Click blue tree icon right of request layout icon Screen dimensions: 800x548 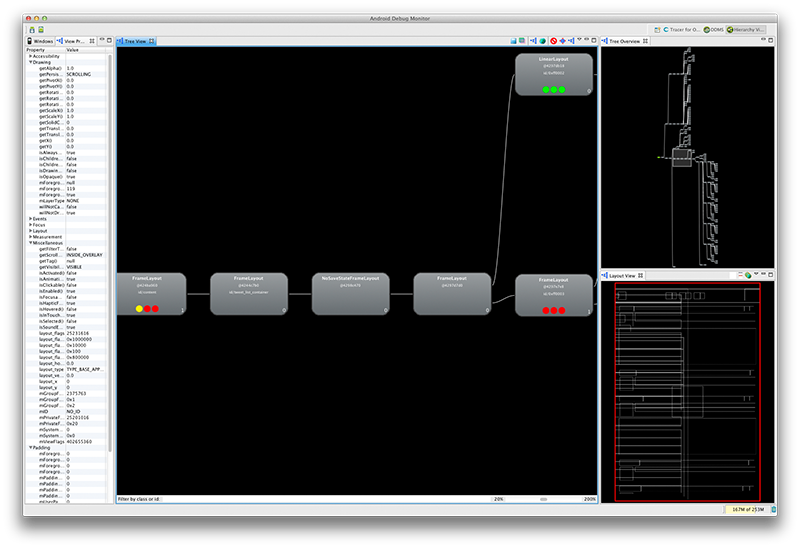coord(571,41)
